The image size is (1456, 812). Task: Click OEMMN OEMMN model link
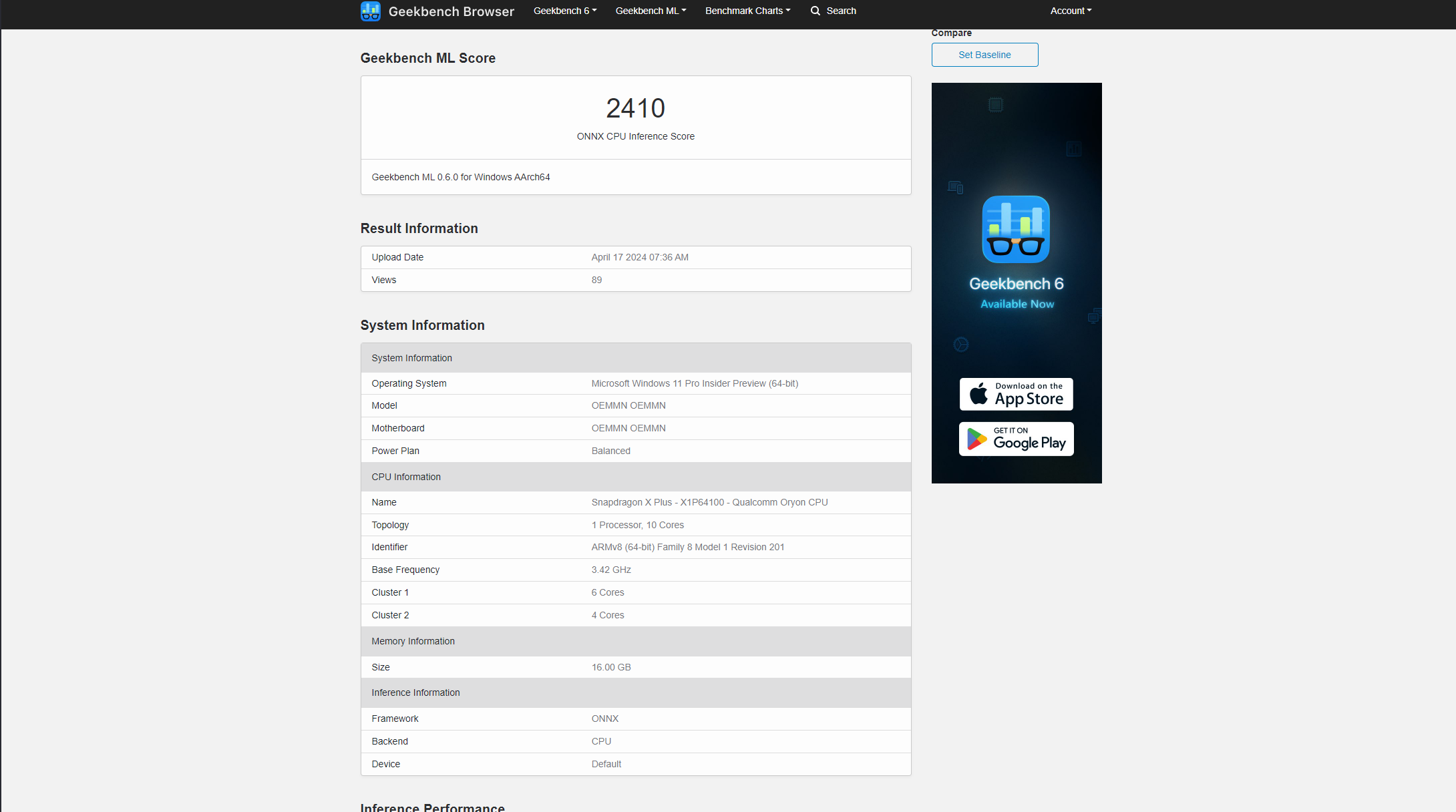point(627,405)
